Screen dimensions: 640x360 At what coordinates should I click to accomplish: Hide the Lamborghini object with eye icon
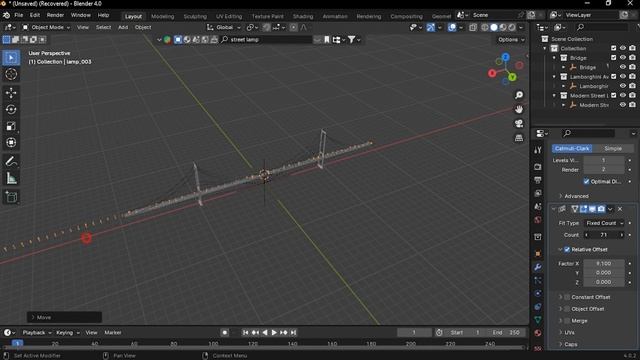tap(623, 86)
